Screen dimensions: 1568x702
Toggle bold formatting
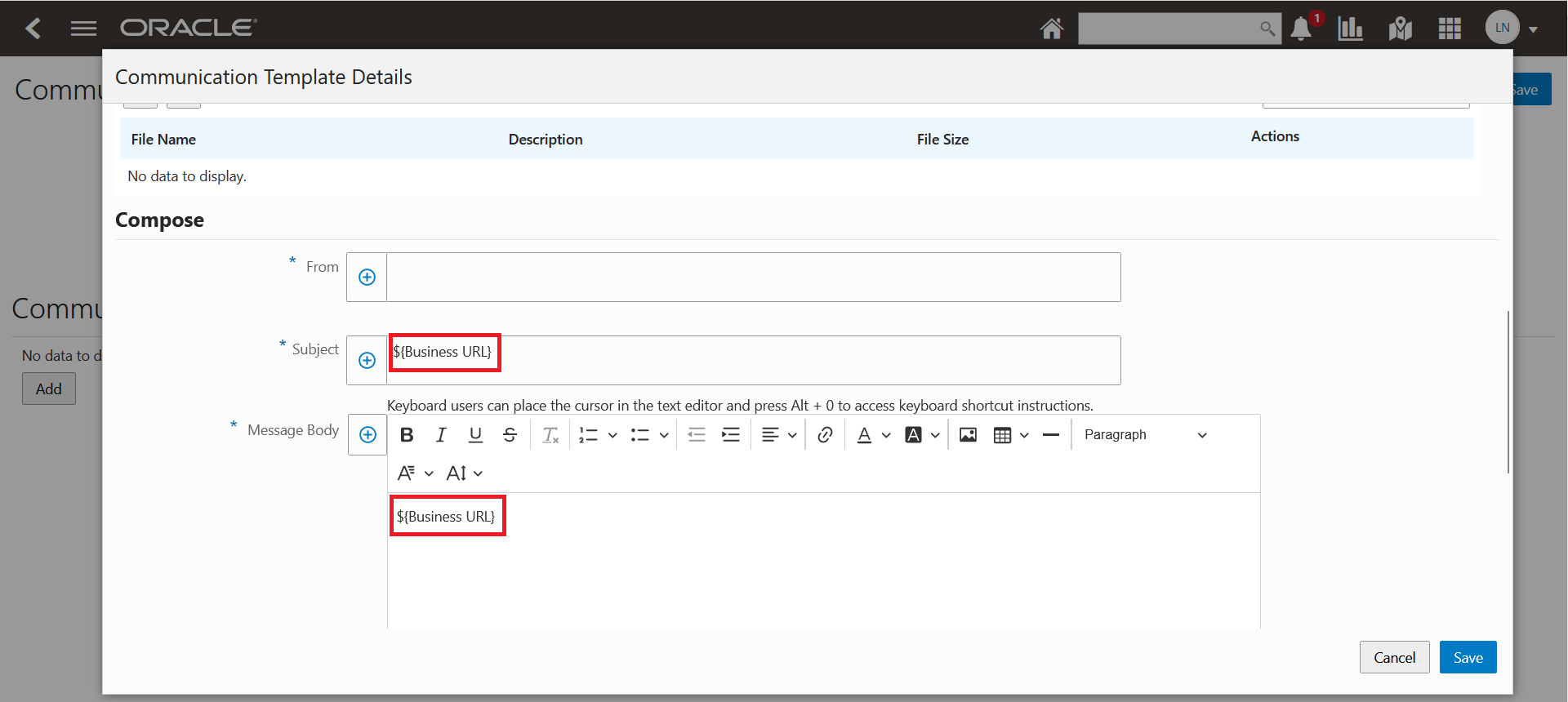click(407, 435)
